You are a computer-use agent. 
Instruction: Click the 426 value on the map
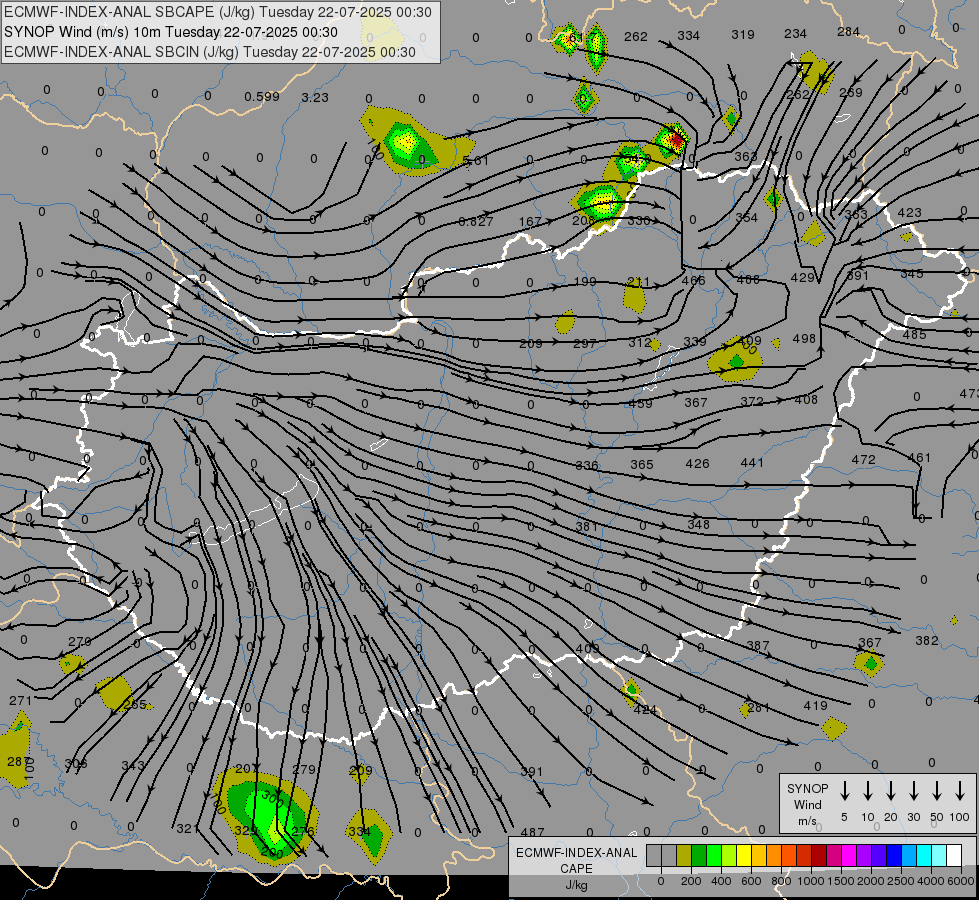click(697, 463)
